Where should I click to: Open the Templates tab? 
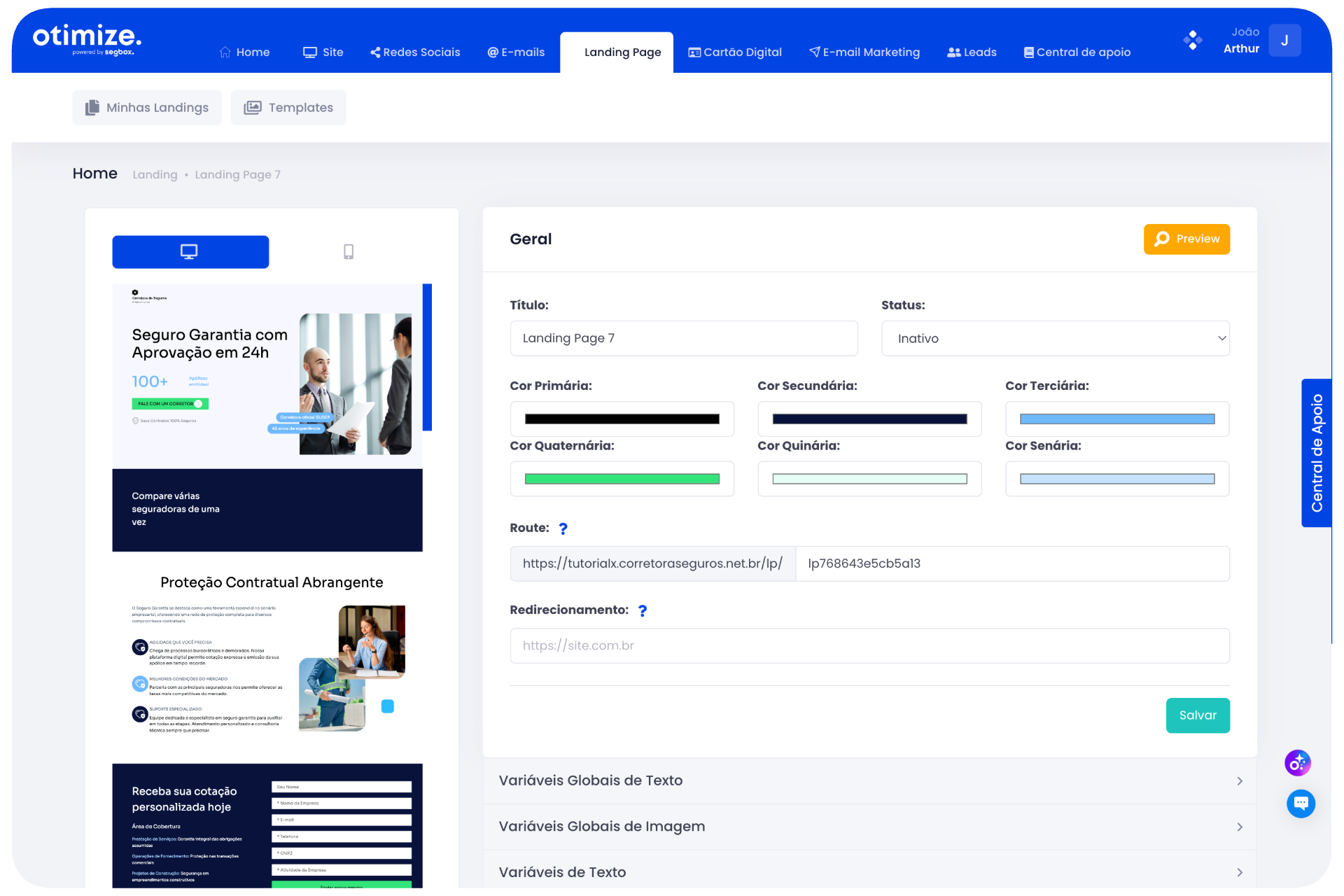point(288,108)
